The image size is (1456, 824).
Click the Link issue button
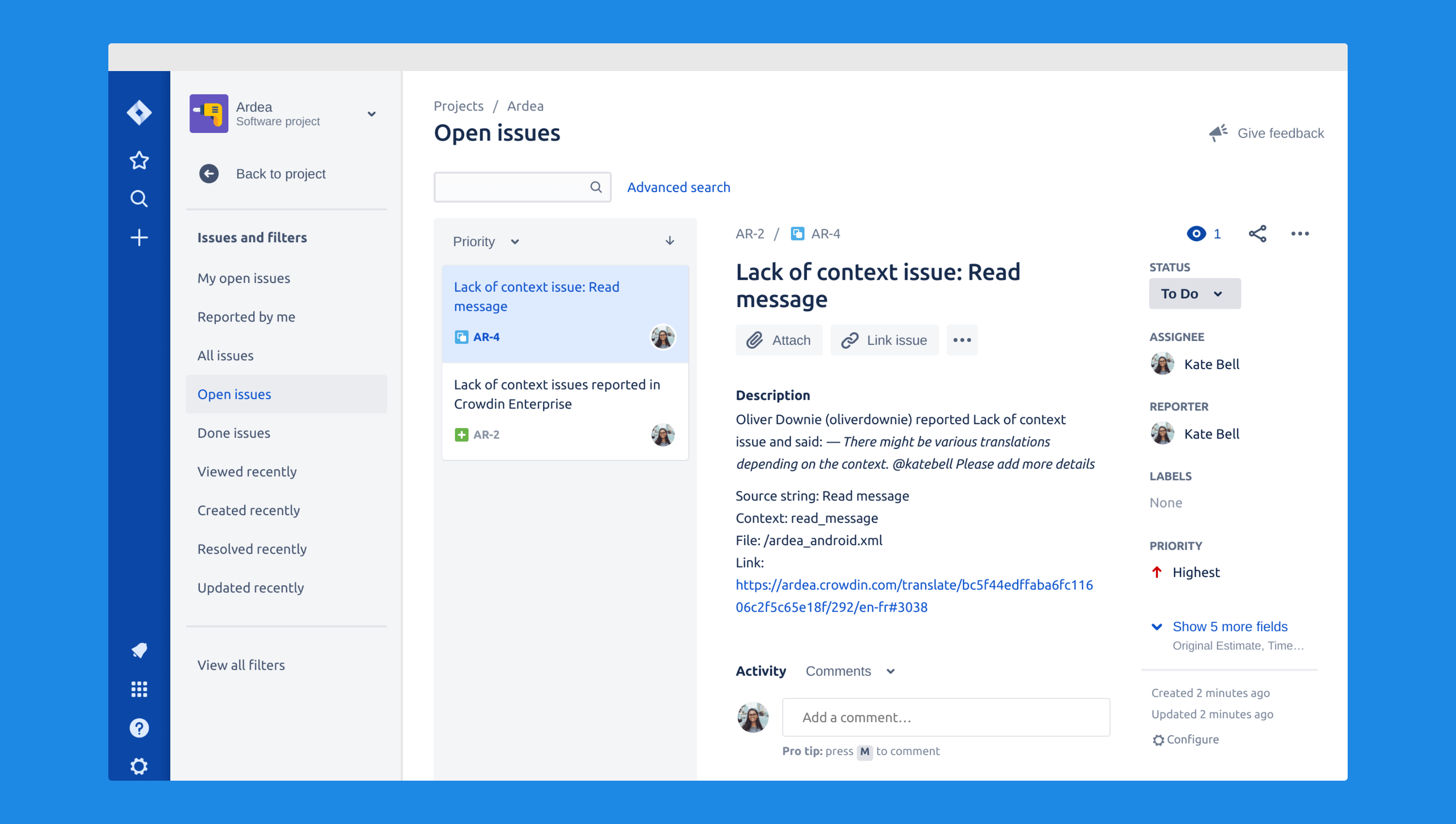(x=884, y=340)
